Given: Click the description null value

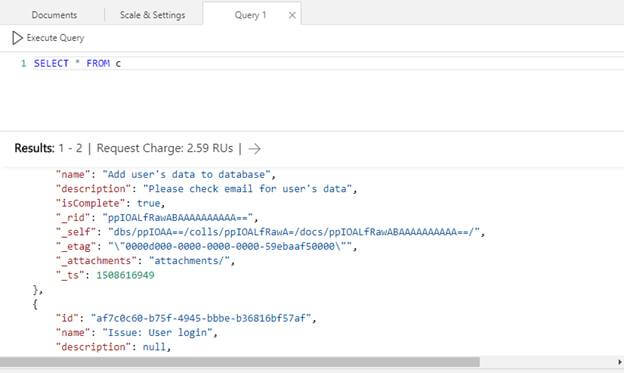Looking at the screenshot, I should (x=154, y=347).
